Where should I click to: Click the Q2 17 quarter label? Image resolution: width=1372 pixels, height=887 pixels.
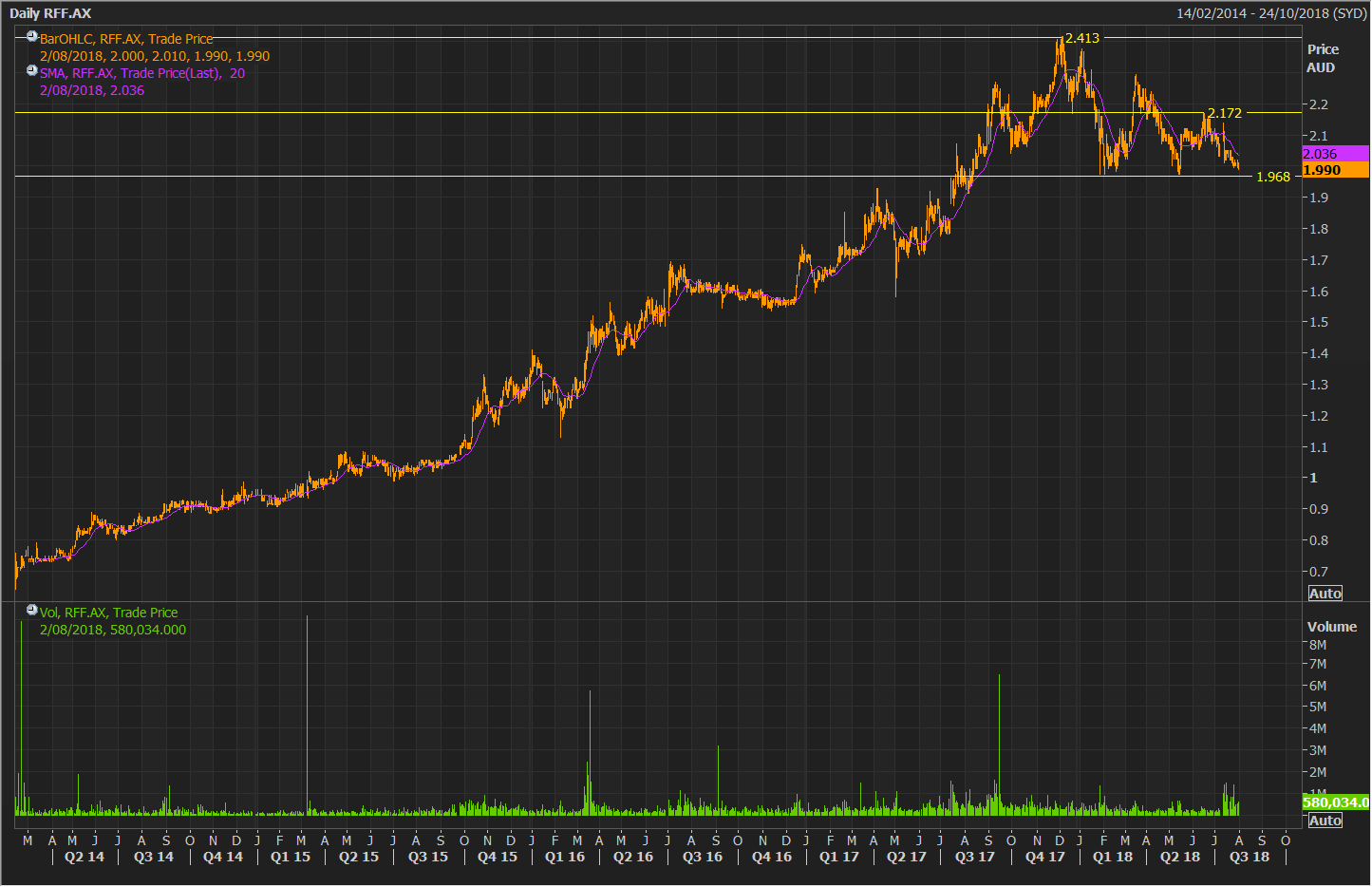(x=907, y=857)
